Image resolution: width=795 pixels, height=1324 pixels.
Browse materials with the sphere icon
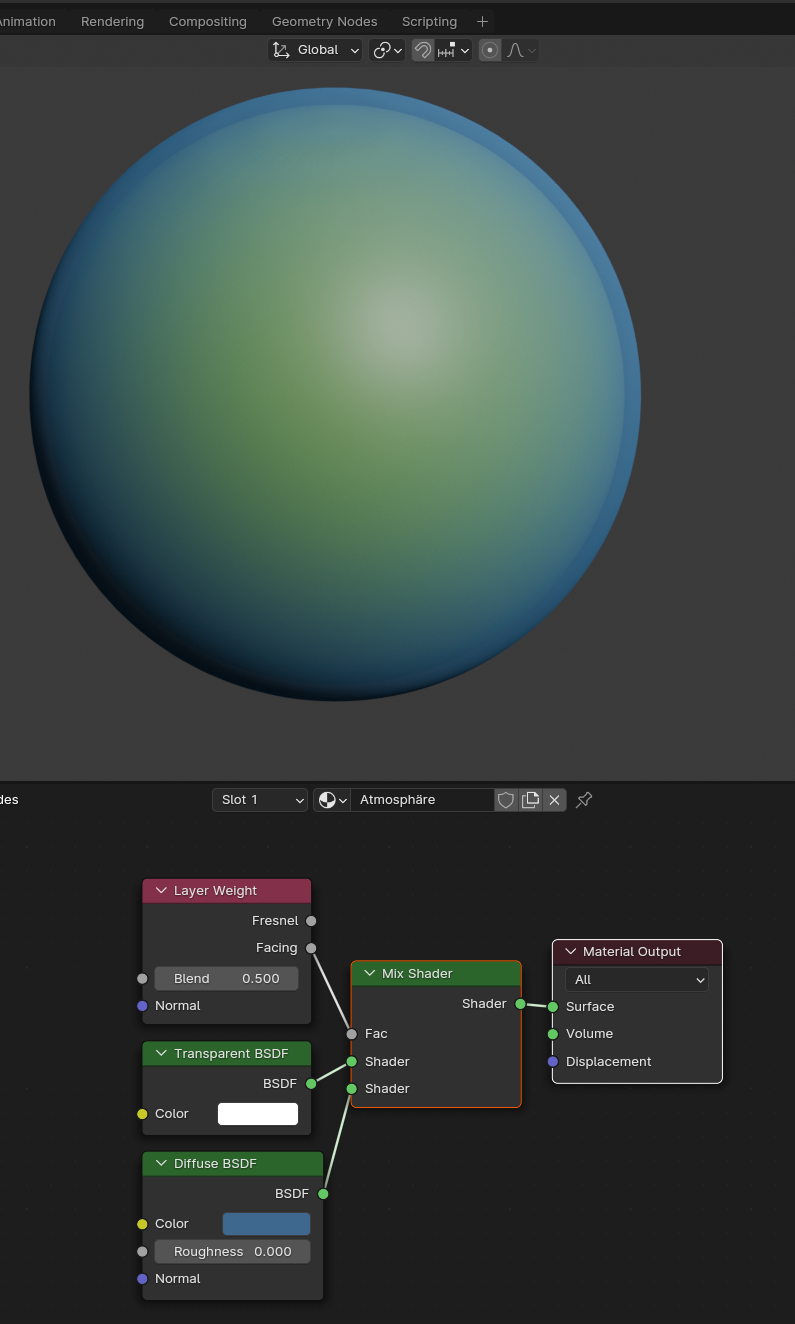331,800
